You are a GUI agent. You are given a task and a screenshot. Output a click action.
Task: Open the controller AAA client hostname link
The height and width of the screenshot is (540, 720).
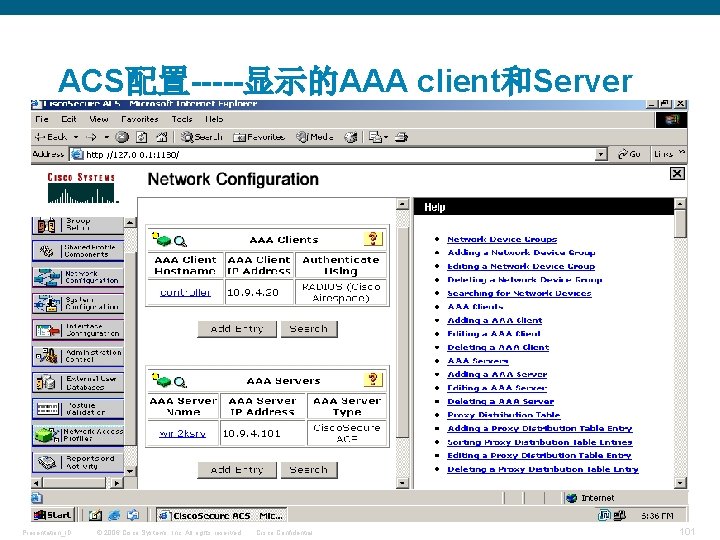click(x=185, y=292)
